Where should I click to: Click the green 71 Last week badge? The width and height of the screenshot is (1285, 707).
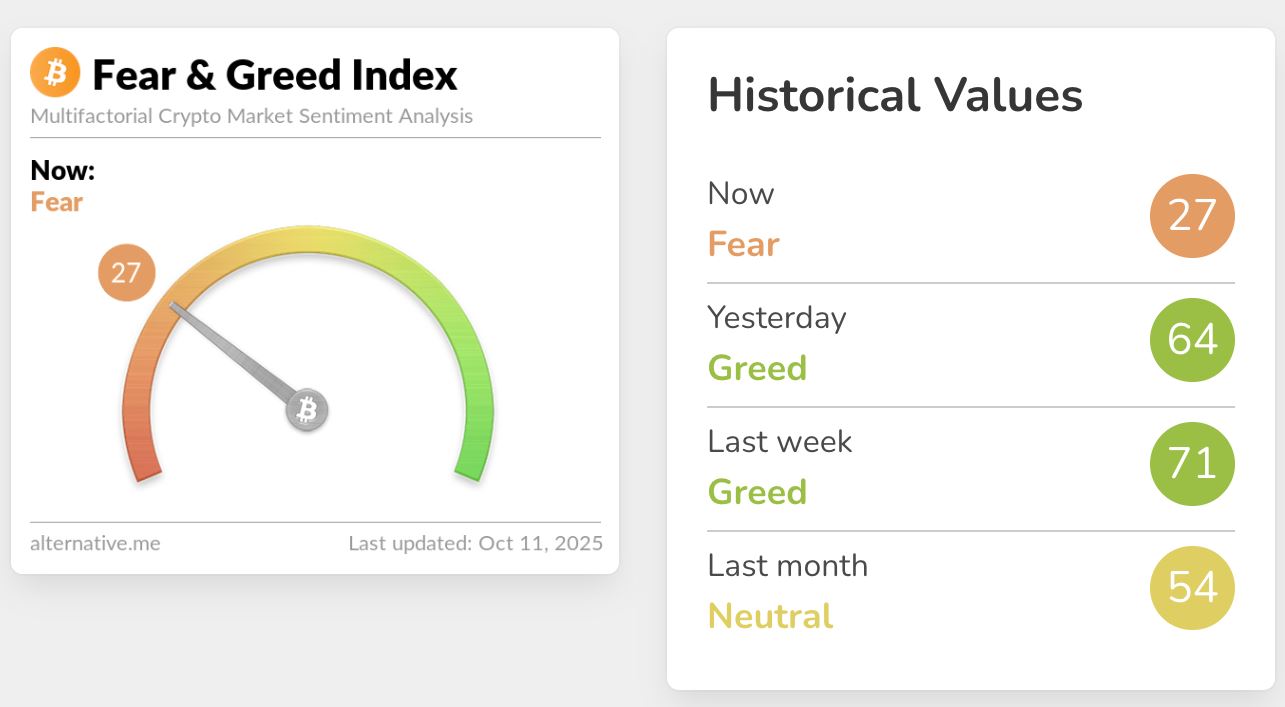pos(1192,464)
